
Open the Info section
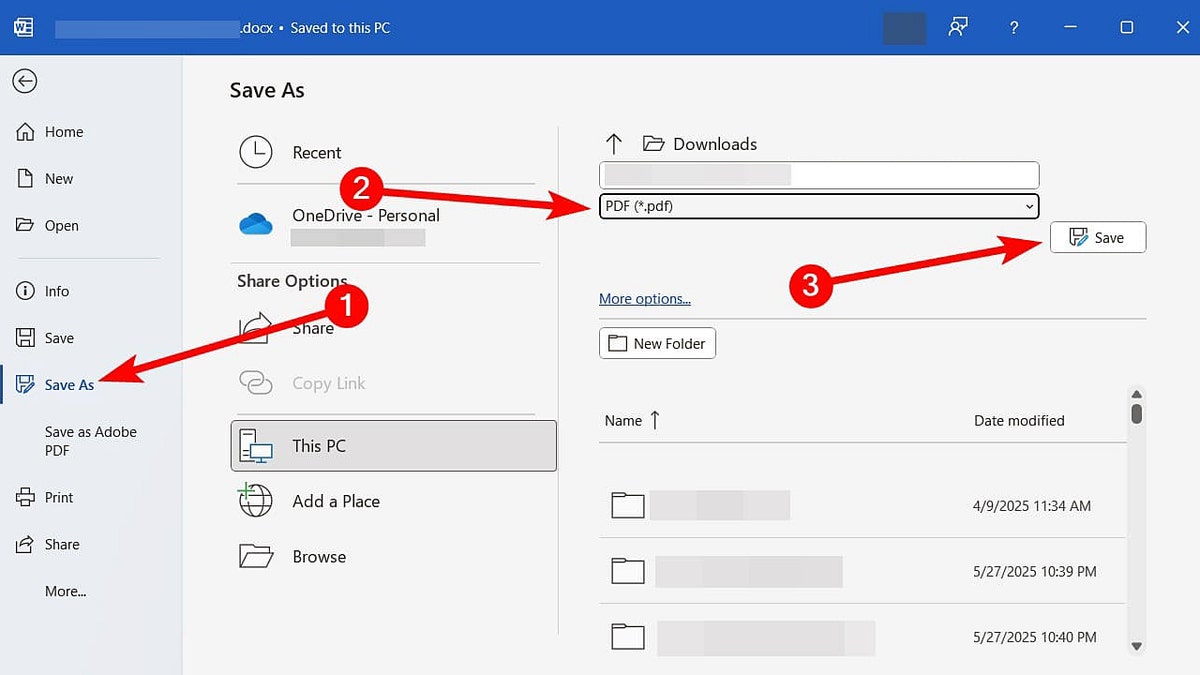(56, 291)
